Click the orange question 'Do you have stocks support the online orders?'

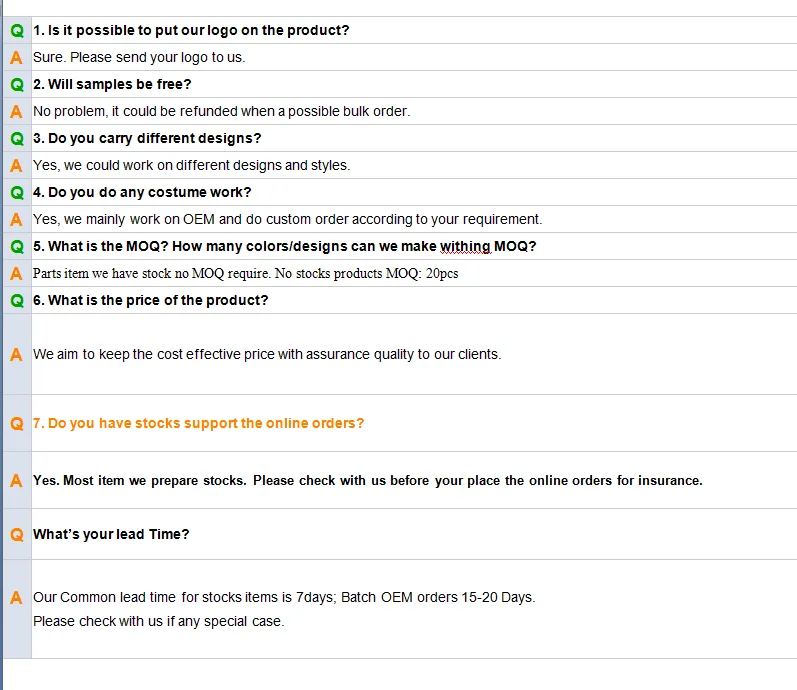[x=198, y=423]
